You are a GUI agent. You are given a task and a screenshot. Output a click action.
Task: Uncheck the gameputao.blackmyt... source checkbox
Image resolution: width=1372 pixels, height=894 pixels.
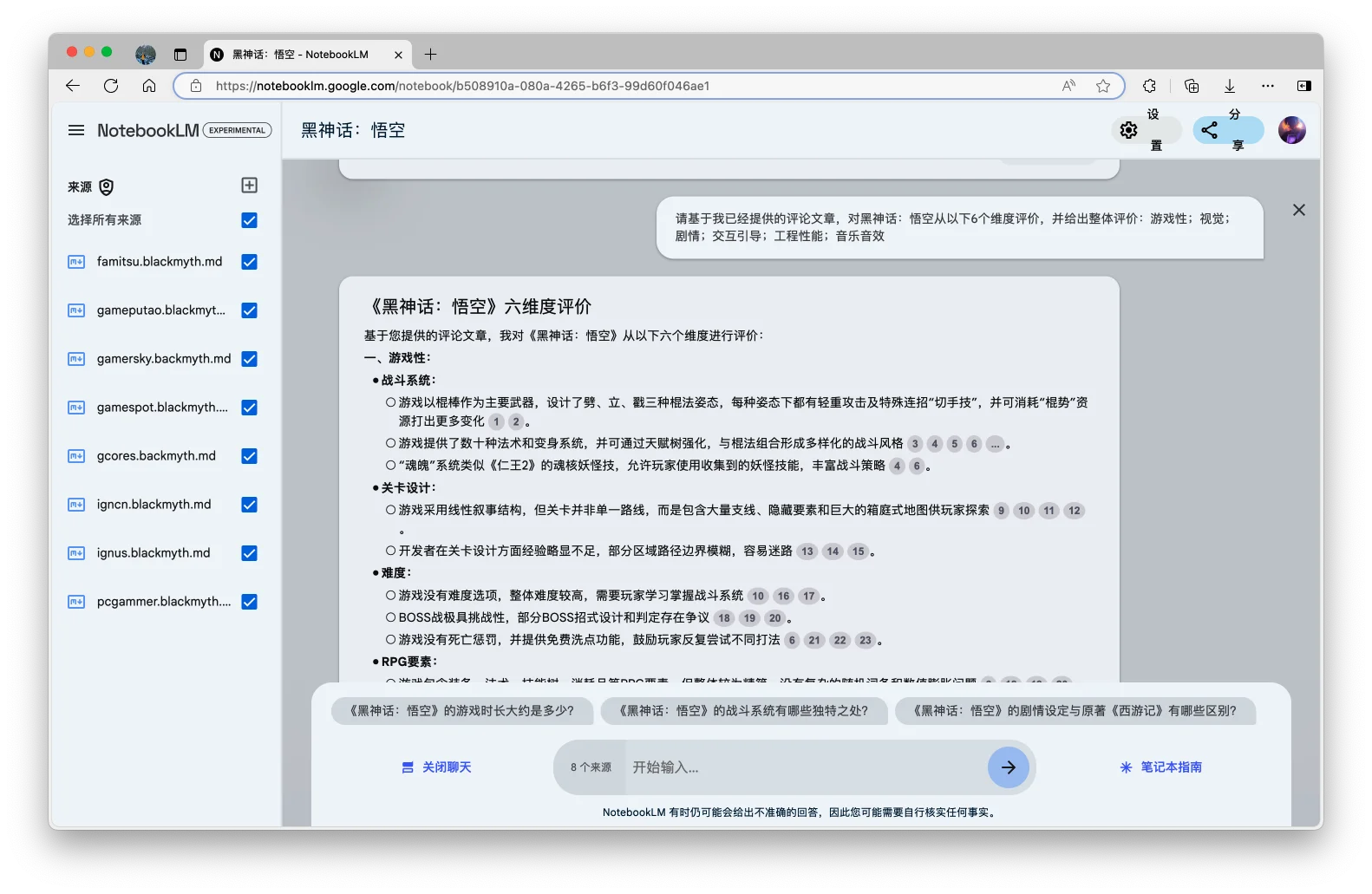tap(249, 310)
